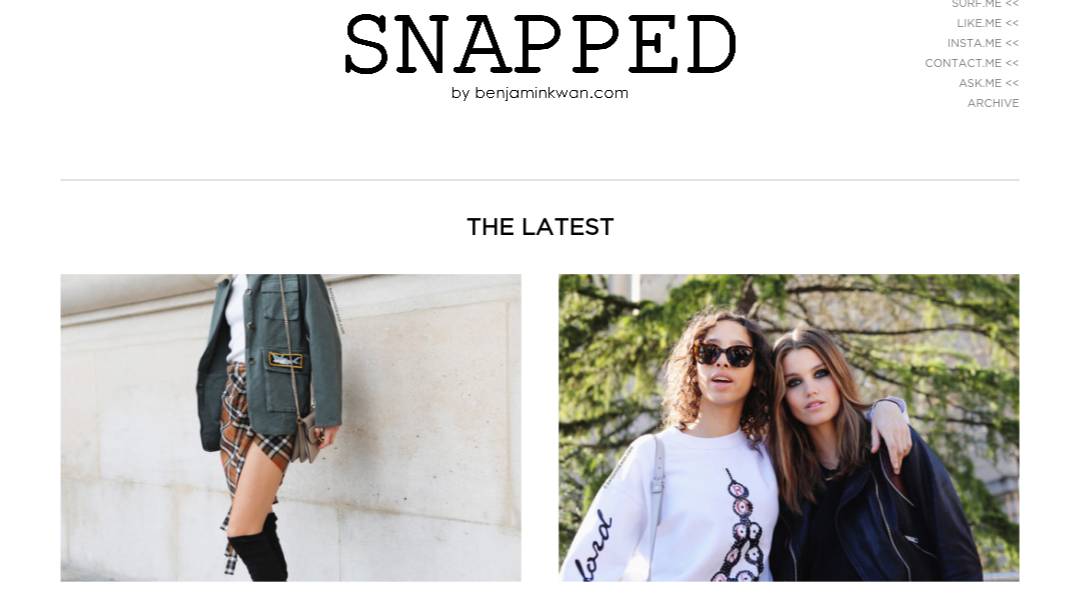1080x608 pixels.
Task: Select the CONTACT.ME menu link
Action: tap(963, 63)
